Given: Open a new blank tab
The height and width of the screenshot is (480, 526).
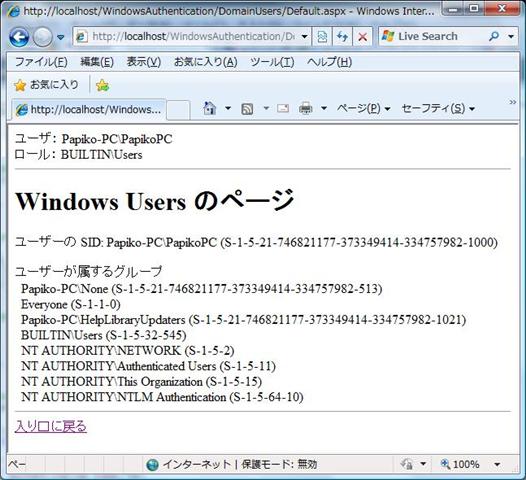Looking at the screenshot, I should coord(178,109).
